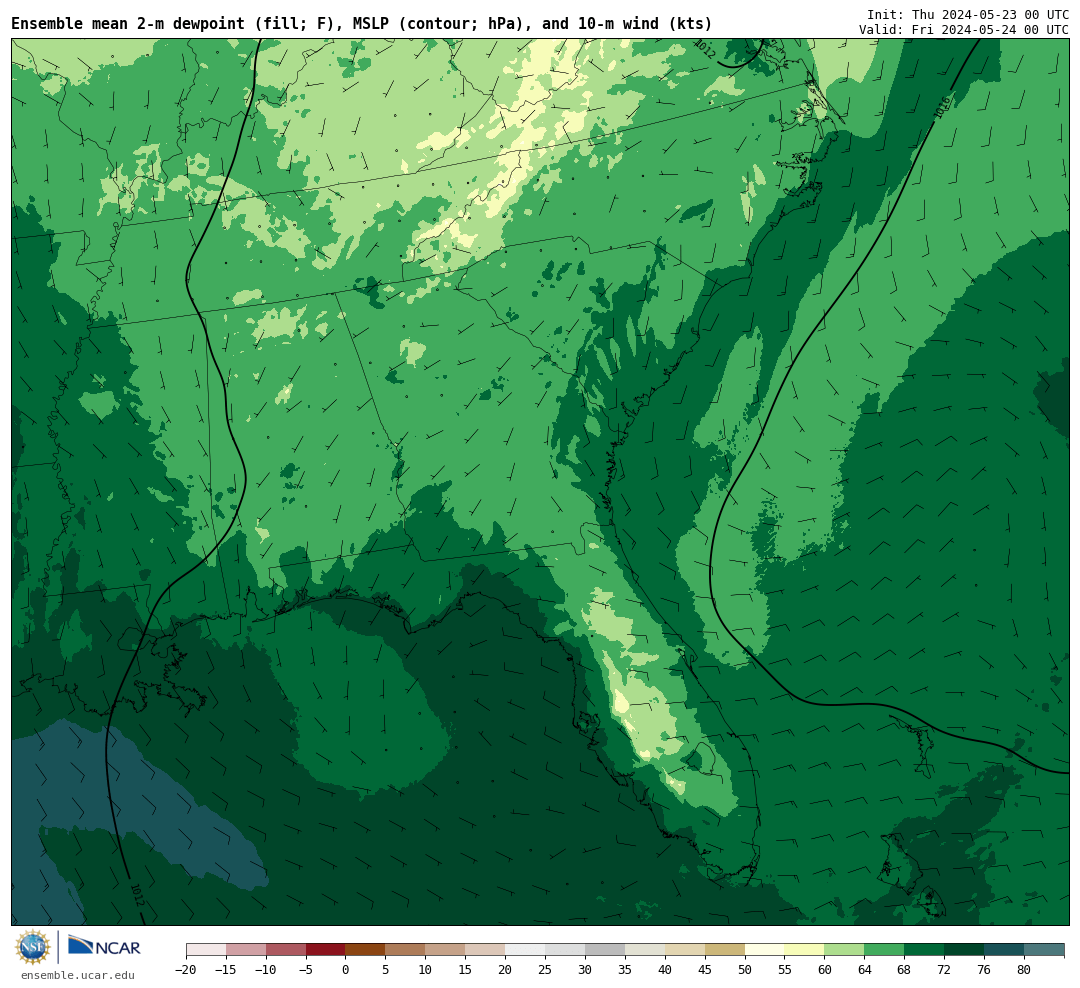Click the -20 colorbar tick label

point(185,970)
